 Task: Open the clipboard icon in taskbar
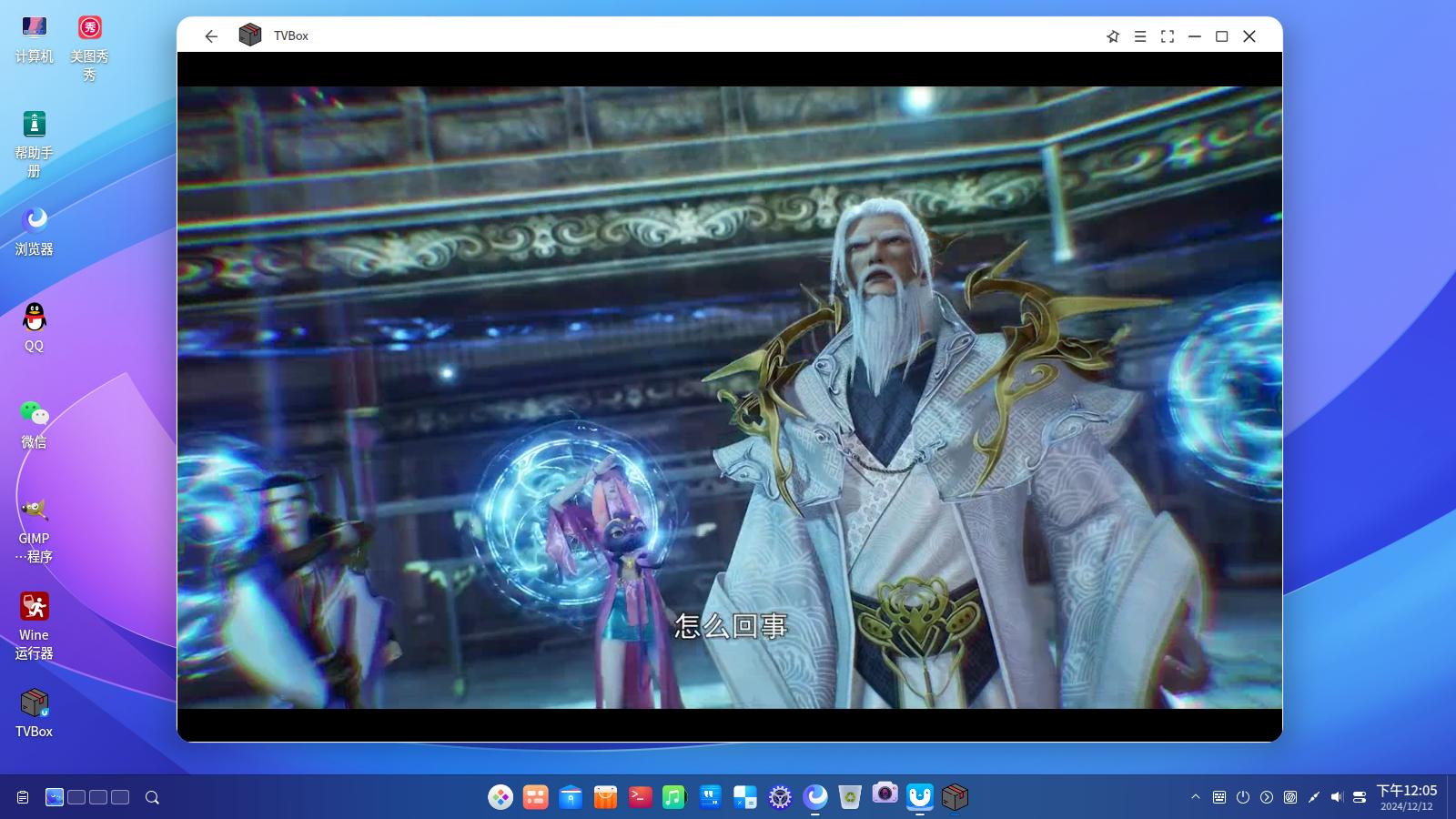click(x=23, y=797)
